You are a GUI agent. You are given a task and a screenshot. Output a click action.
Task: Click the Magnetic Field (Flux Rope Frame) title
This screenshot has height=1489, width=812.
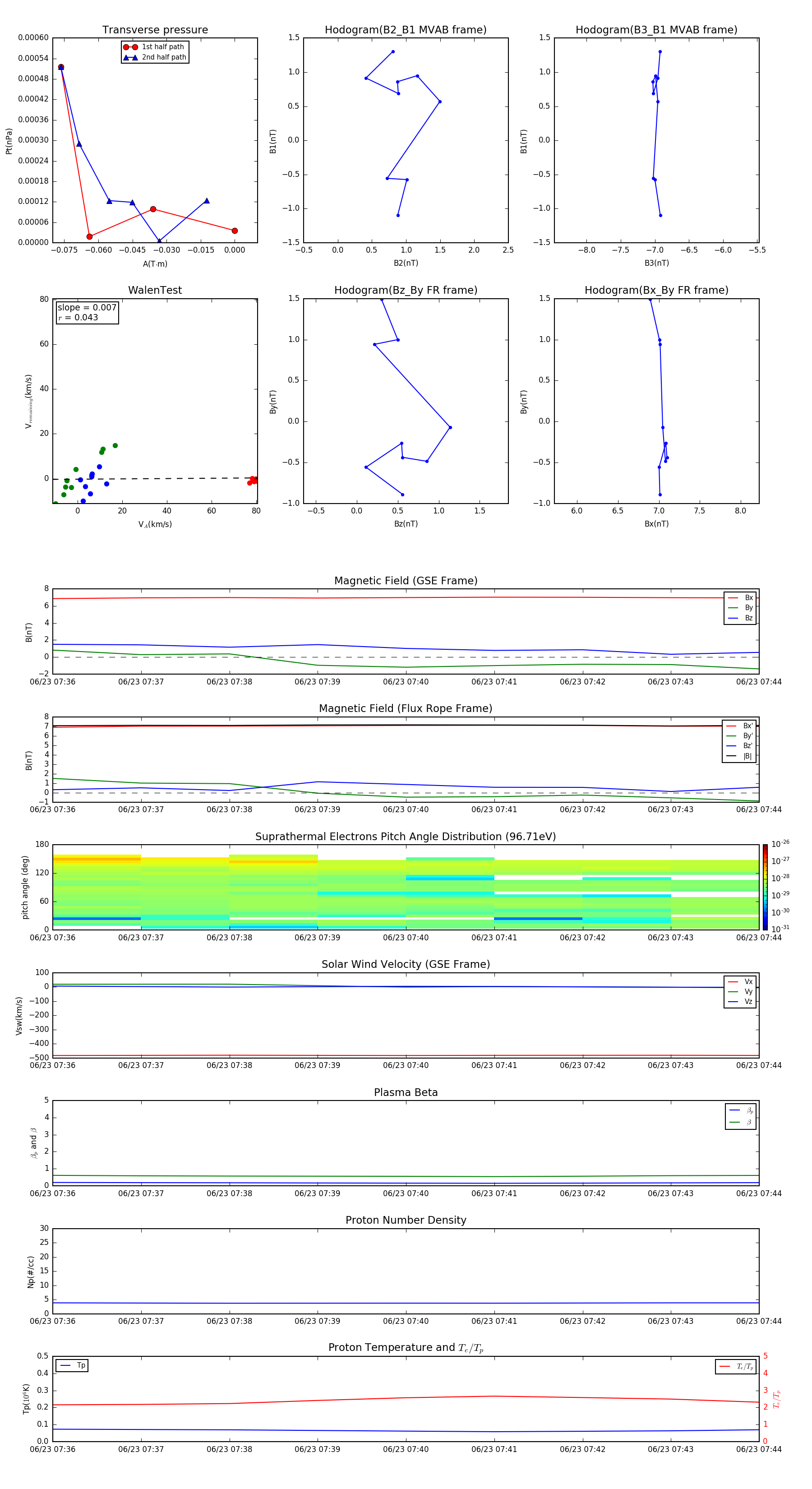(x=406, y=709)
